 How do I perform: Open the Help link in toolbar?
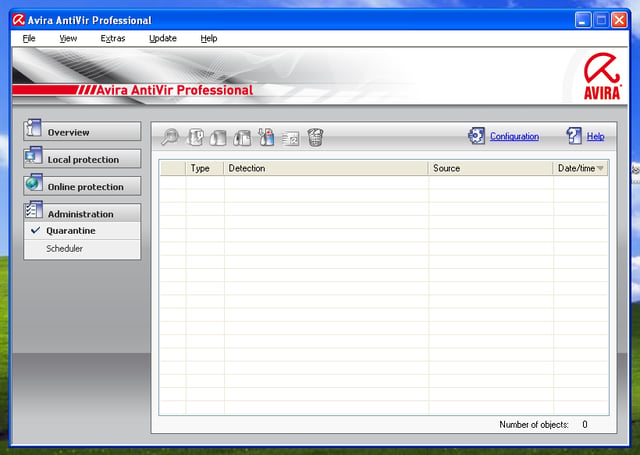coord(596,136)
